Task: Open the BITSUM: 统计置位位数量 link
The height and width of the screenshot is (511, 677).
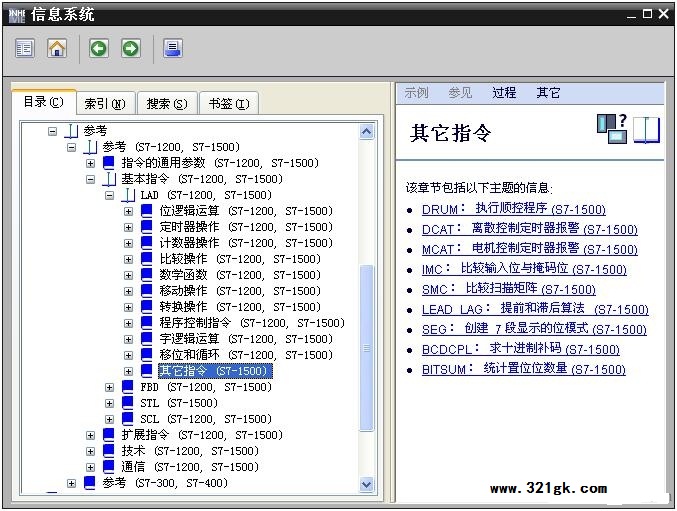Action: point(524,369)
